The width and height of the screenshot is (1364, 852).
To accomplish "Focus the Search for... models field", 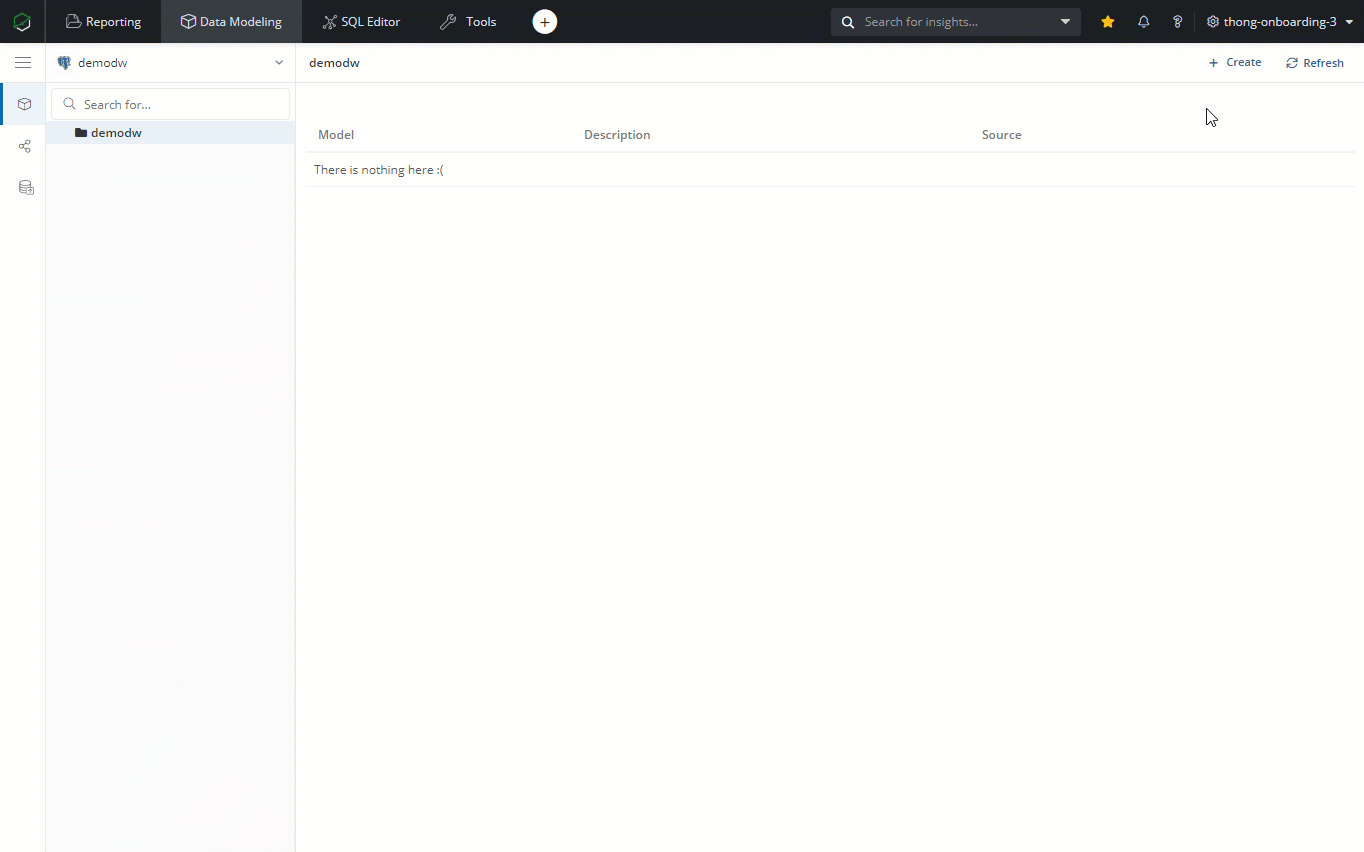I will pos(171,104).
